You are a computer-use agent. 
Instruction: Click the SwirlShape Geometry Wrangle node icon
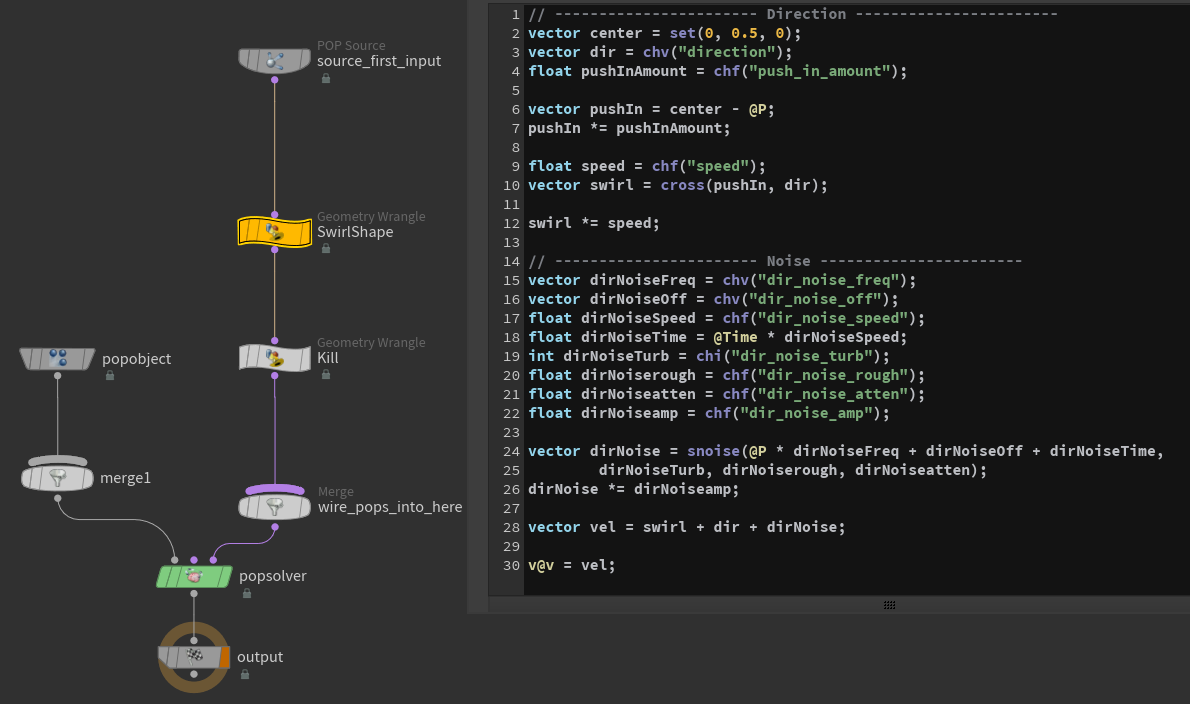pos(275,232)
